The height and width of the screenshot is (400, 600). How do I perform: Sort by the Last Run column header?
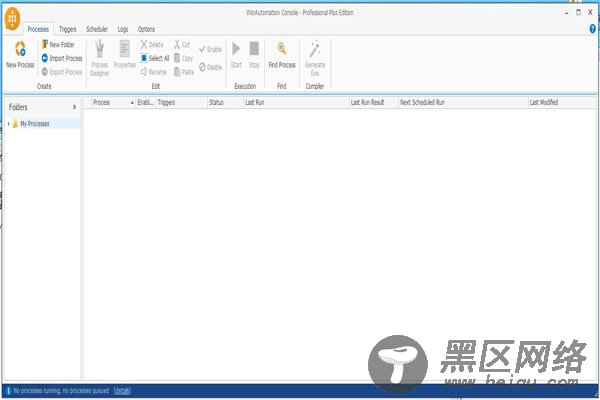(x=297, y=102)
